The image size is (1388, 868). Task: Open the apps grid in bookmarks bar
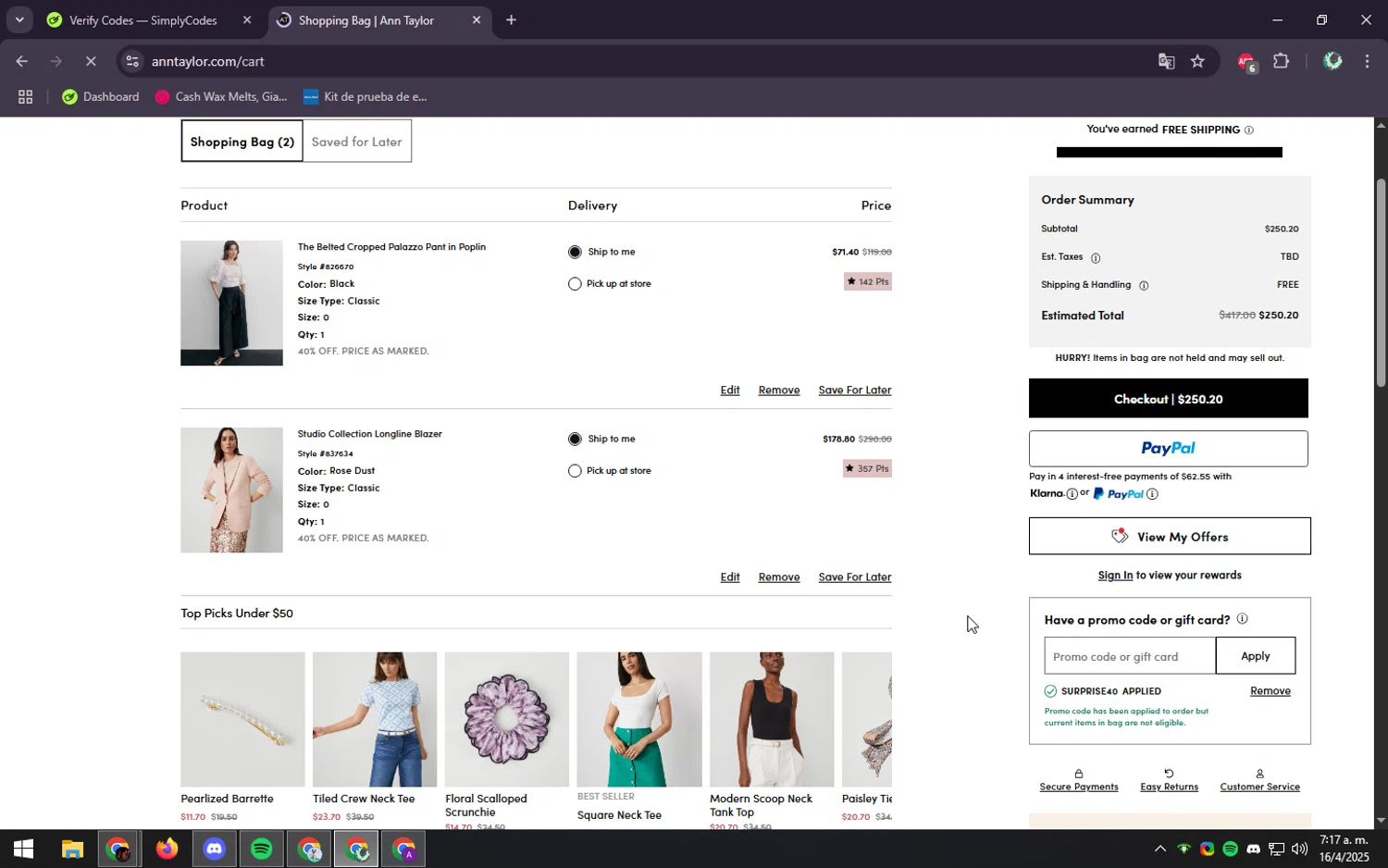pyautogui.click(x=25, y=97)
